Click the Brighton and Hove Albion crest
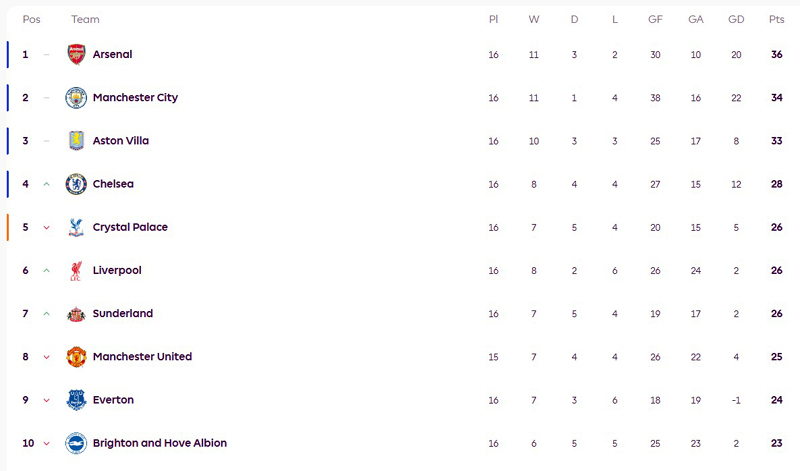The image size is (800, 471). (76, 443)
